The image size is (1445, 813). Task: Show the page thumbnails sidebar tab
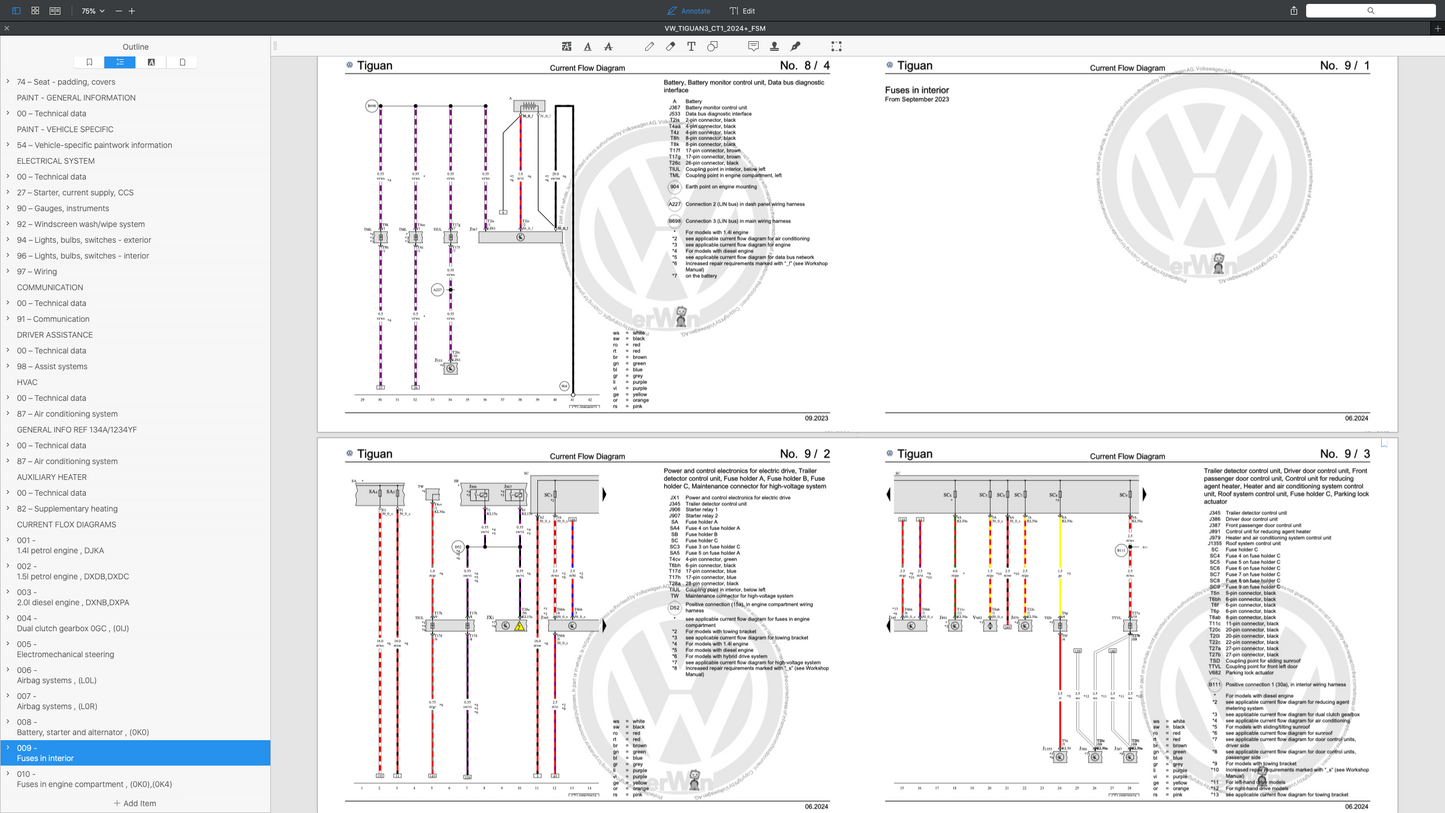[182, 62]
